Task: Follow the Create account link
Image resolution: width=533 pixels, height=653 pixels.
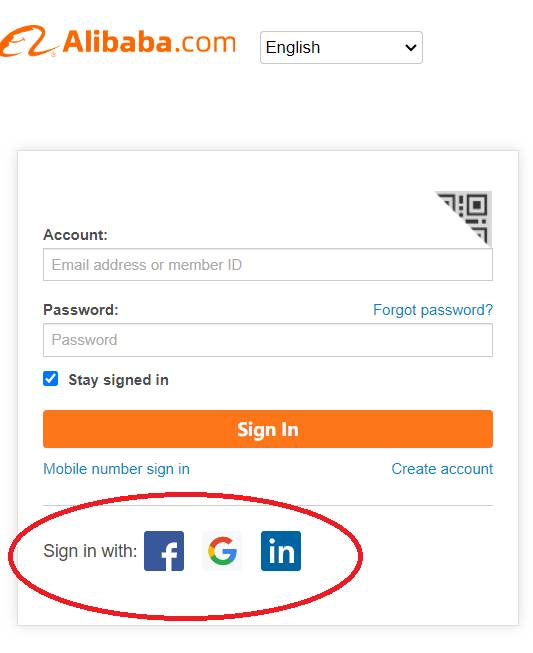Action: pos(442,469)
